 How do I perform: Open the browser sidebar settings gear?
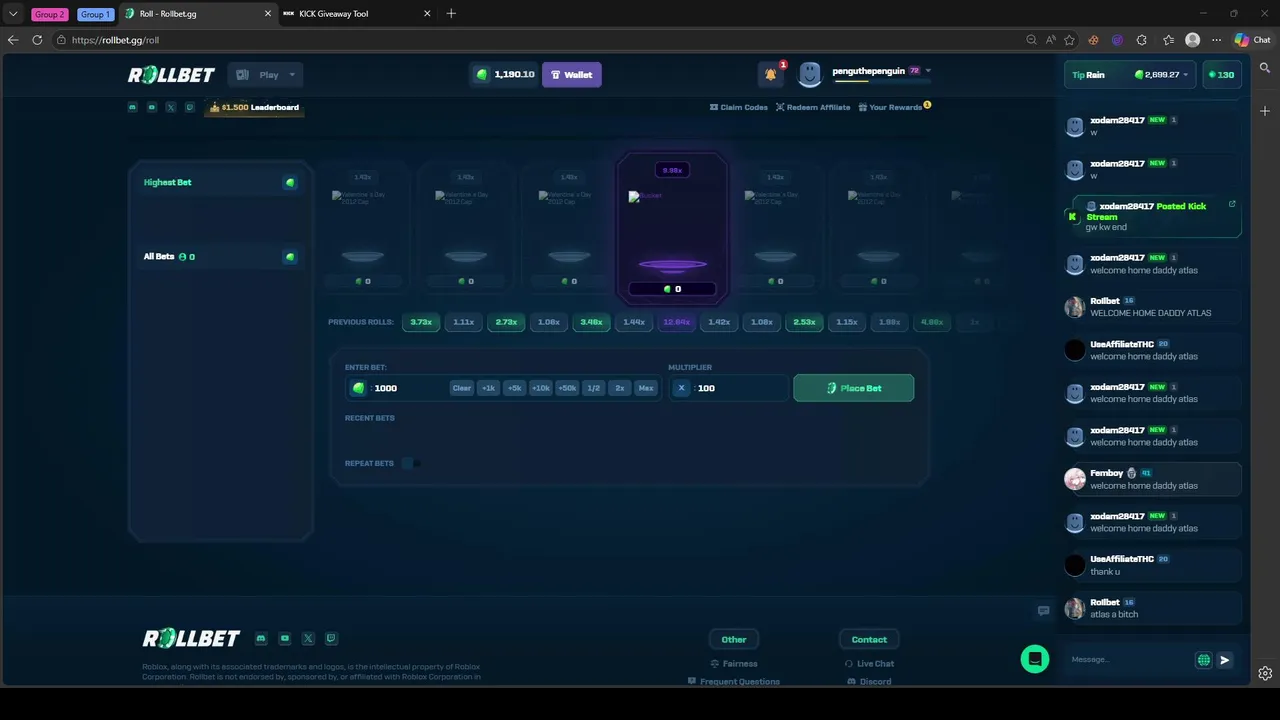click(1265, 673)
